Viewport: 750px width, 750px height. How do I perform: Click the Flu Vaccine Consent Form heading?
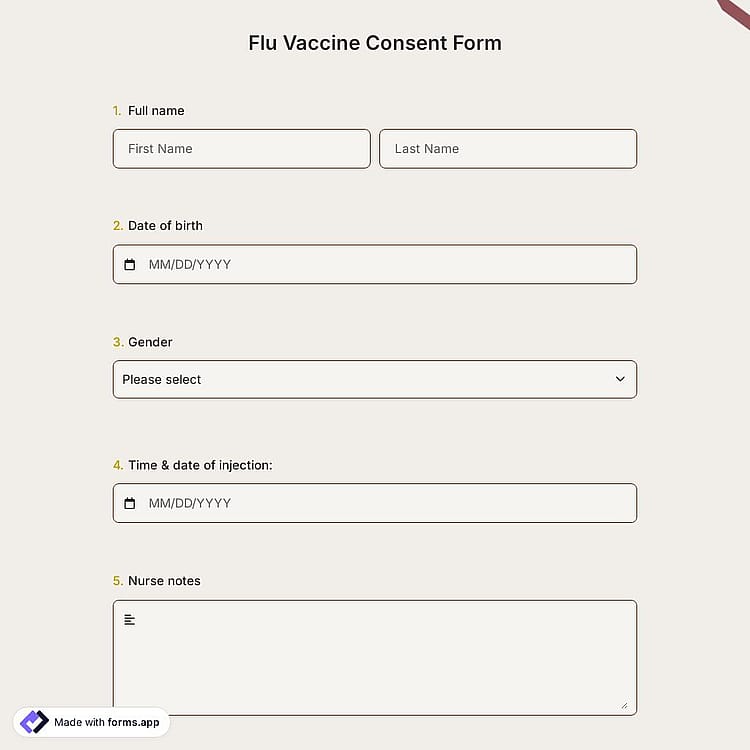375,43
